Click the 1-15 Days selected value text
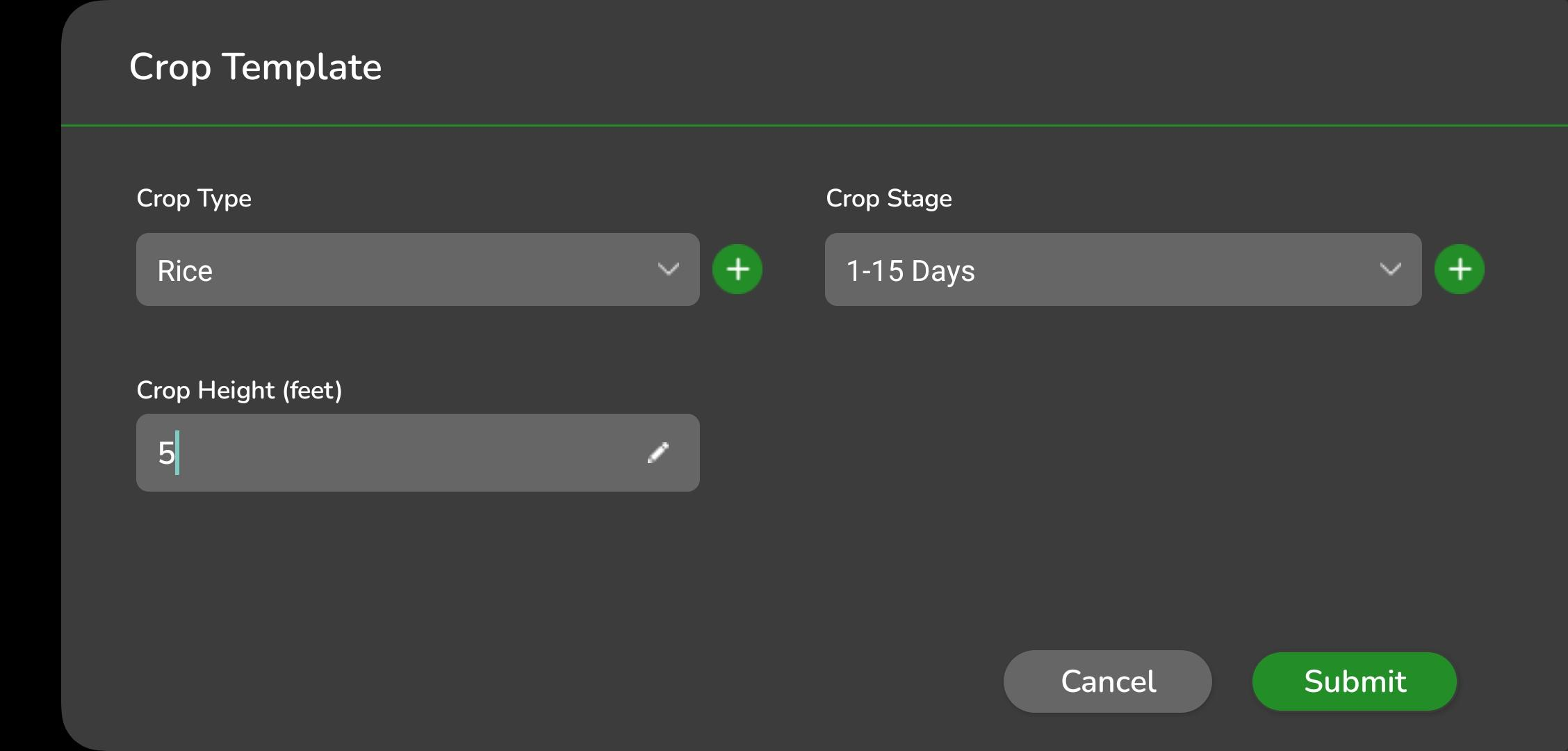This screenshot has width=1568, height=751. point(910,270)
